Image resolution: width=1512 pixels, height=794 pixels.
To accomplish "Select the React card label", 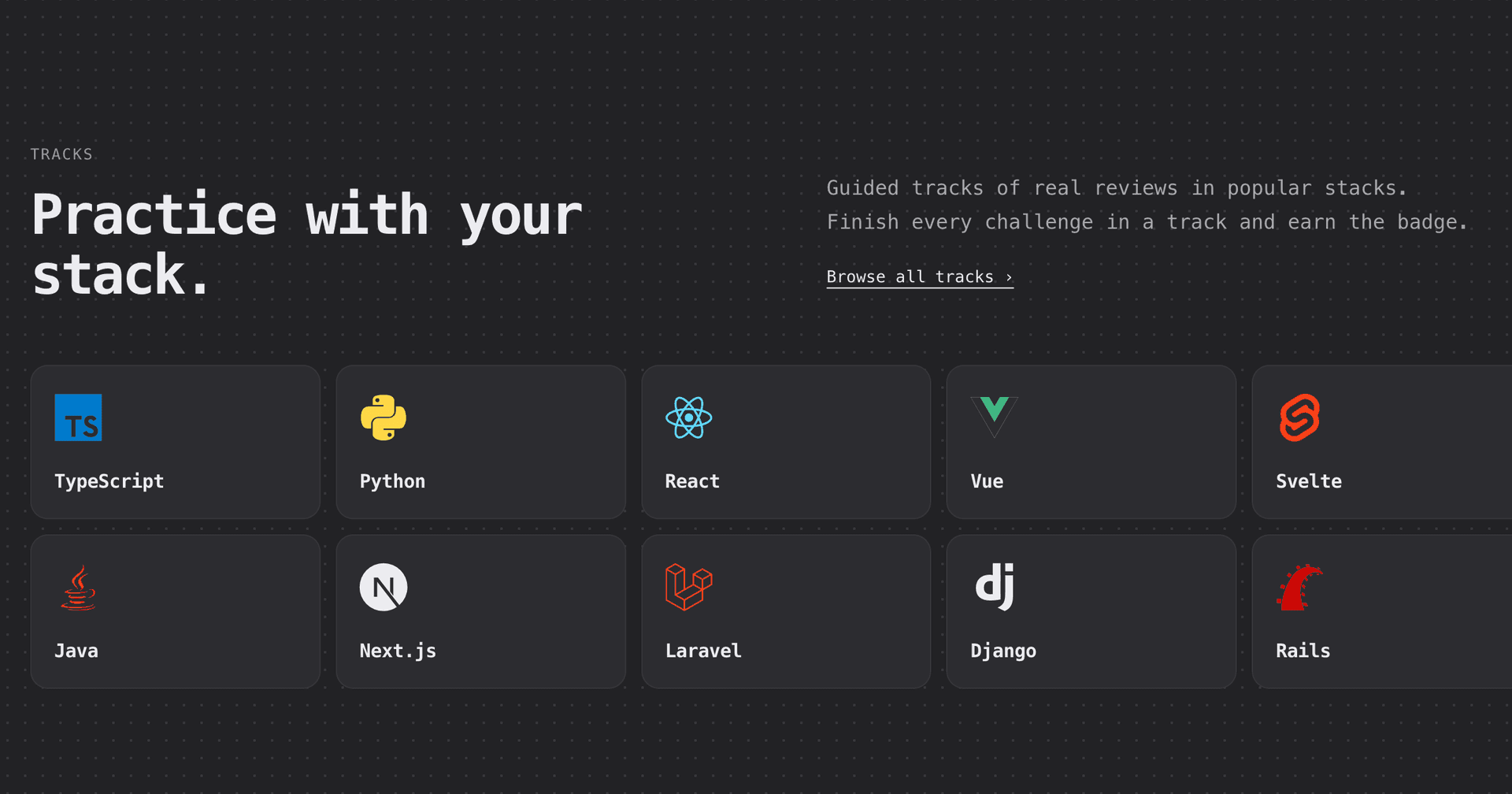I will (692, 481).
